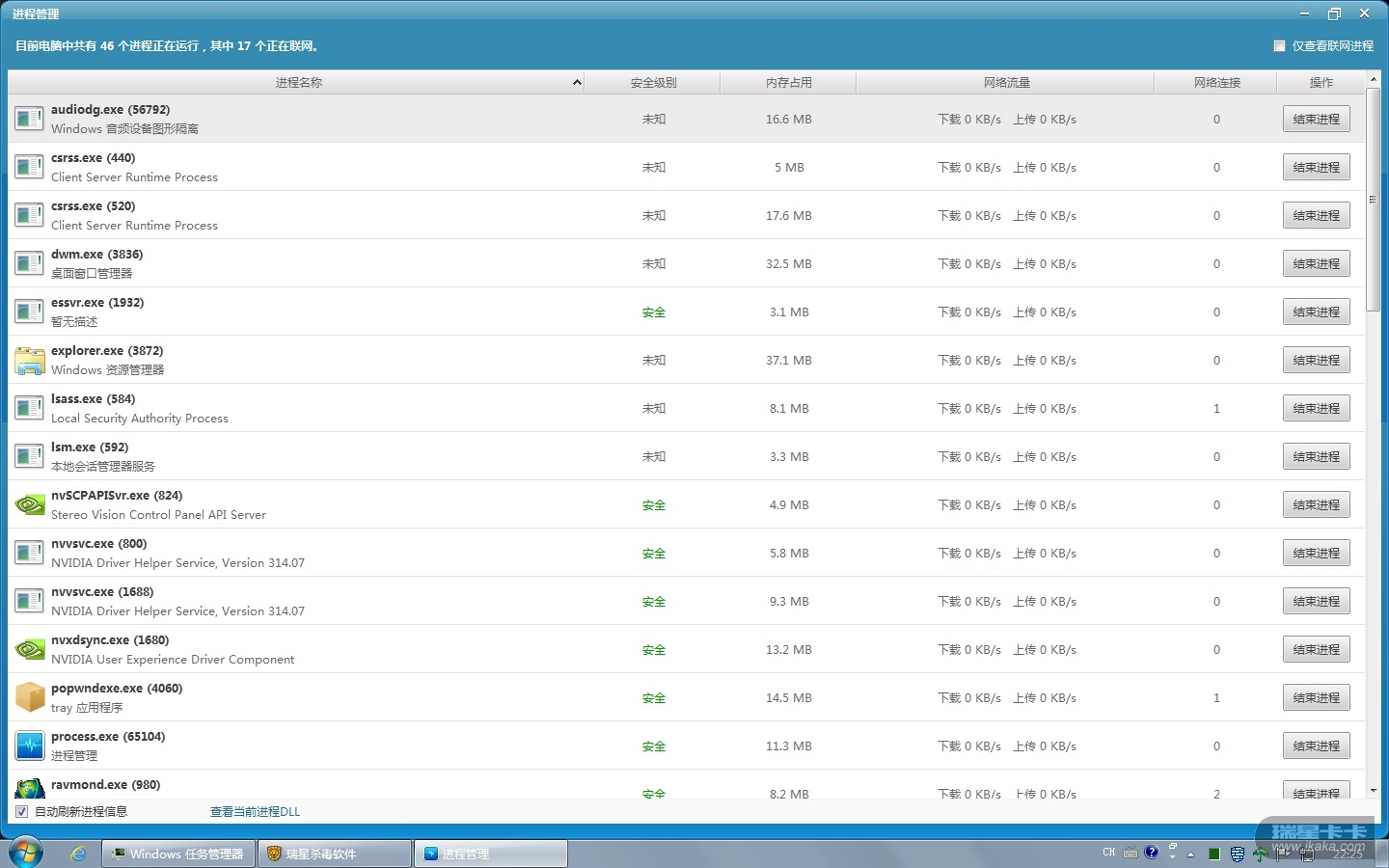Click the audiodg.exe process icon
Screen dimensions: 1389x868
(x=30, y=119)
